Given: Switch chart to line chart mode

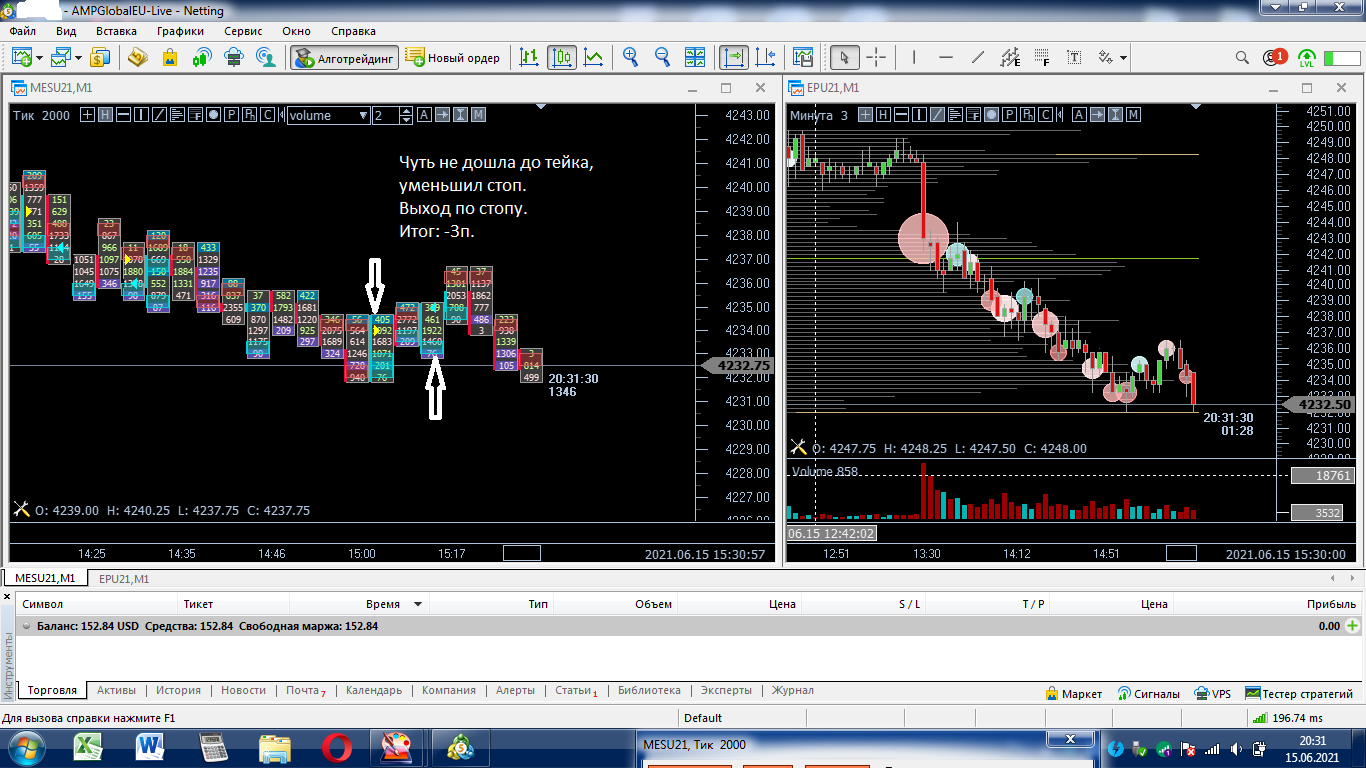Looking at the screenshot, I should pos(594,57).
